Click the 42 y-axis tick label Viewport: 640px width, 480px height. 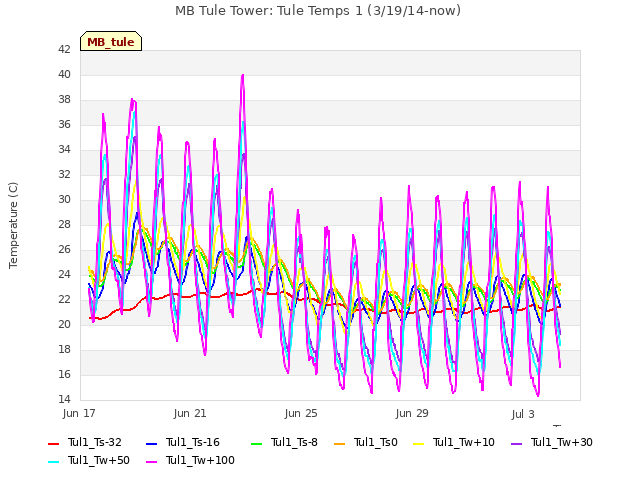click(x=64, y=49)
